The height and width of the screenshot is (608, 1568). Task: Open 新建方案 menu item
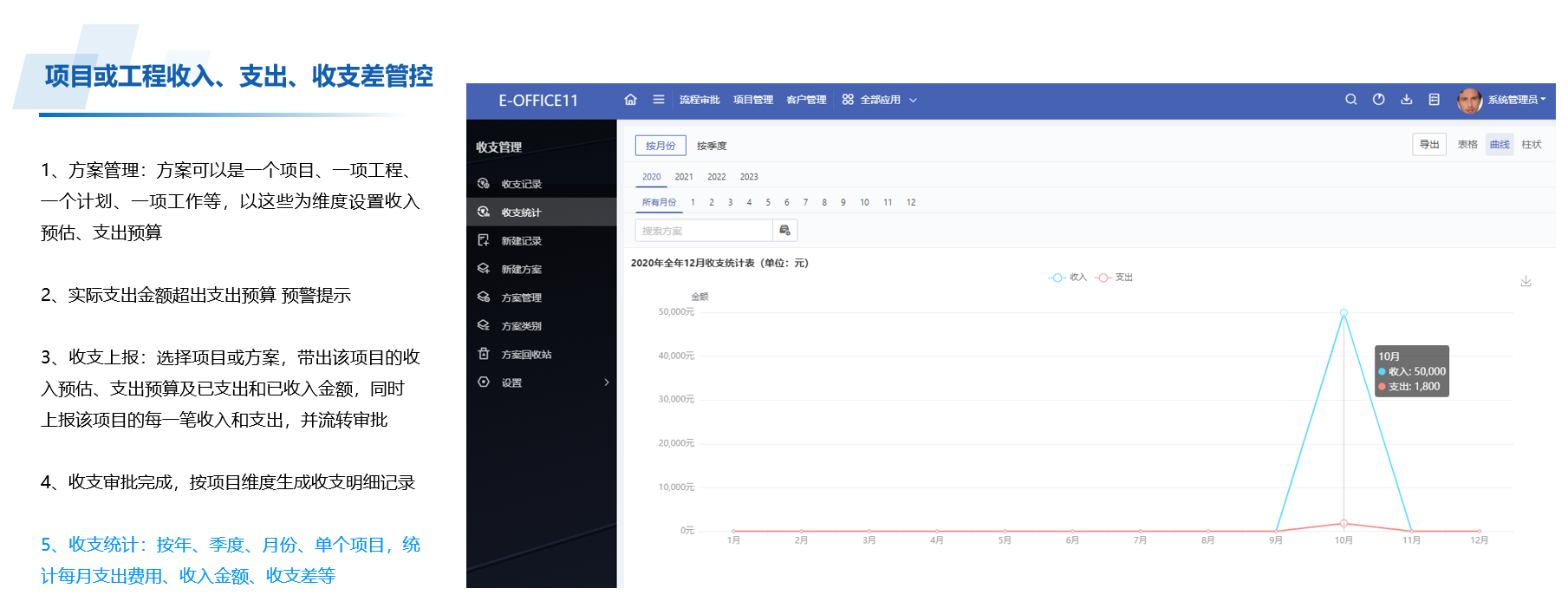521,270
